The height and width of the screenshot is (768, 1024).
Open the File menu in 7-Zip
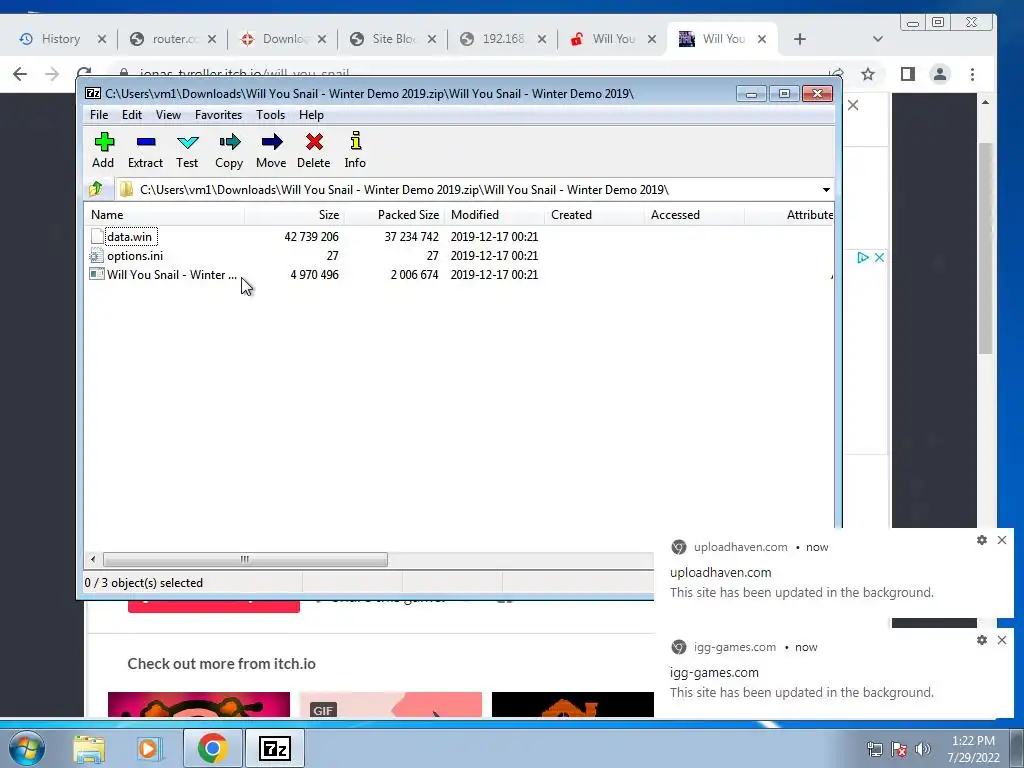99,115
